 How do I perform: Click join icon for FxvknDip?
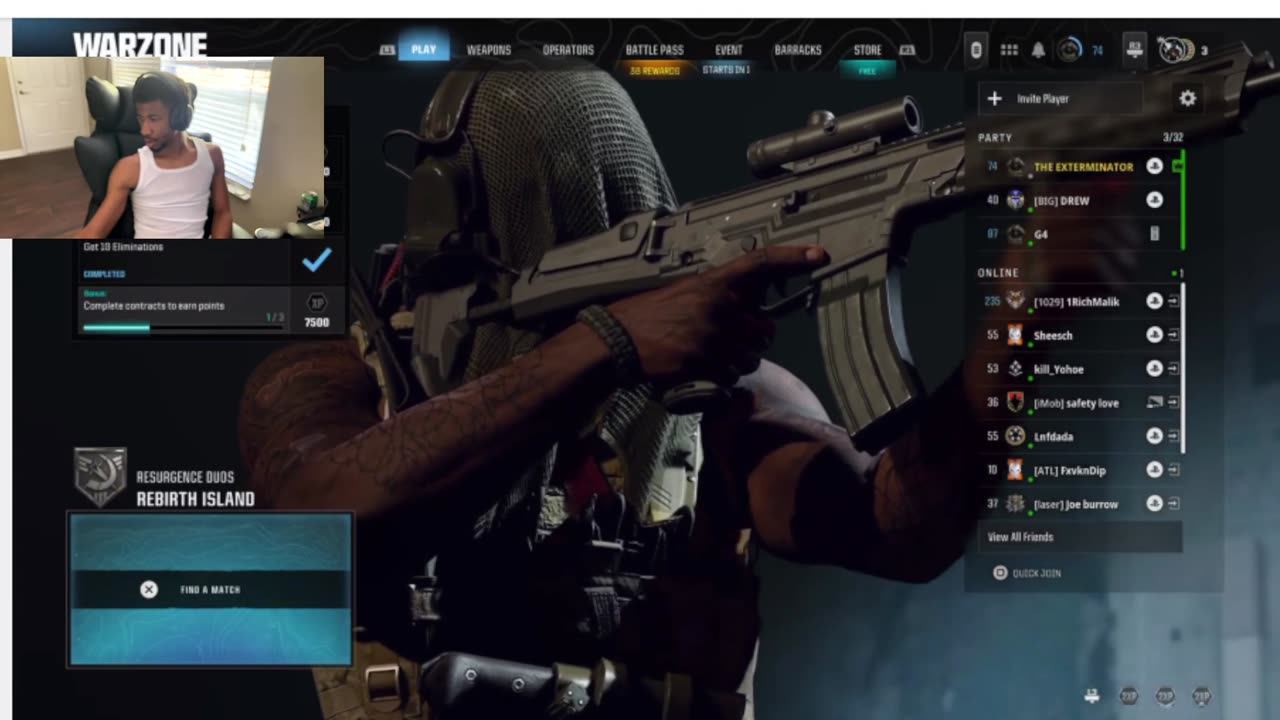(1173, 470)
